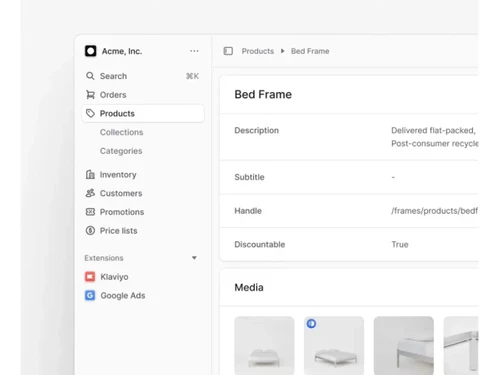Viewport: 500px width, 375px height.
Task: Click the Products tag icon
Action: 90,113
